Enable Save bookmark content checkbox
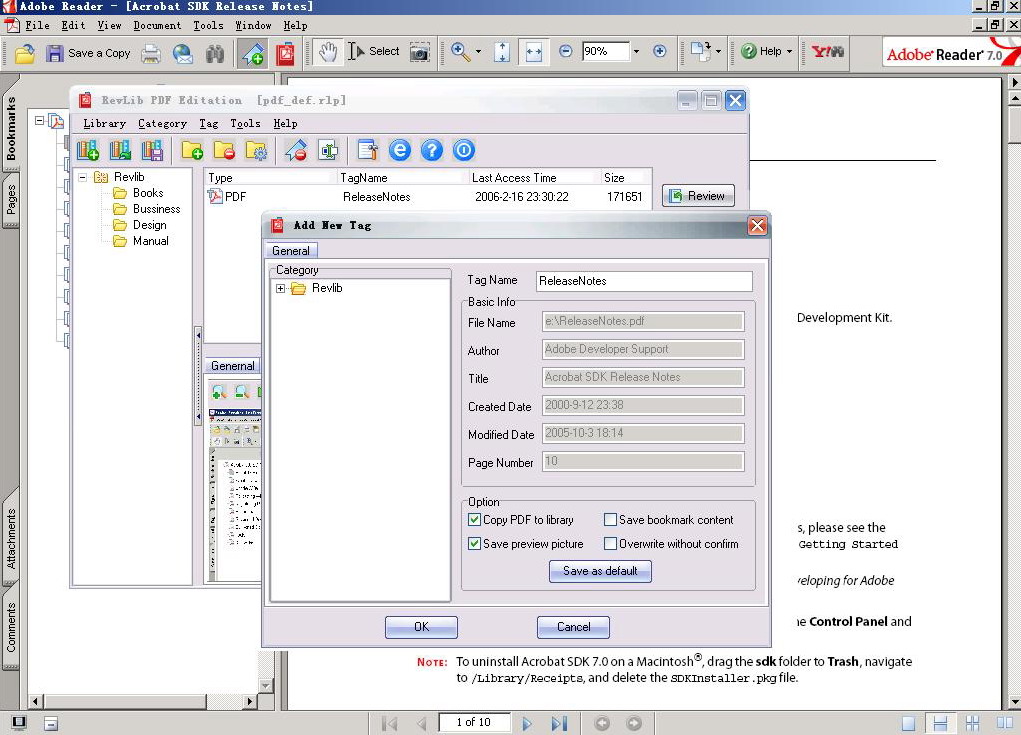Screen dimensions: 1021x735 tap(610, 520)
